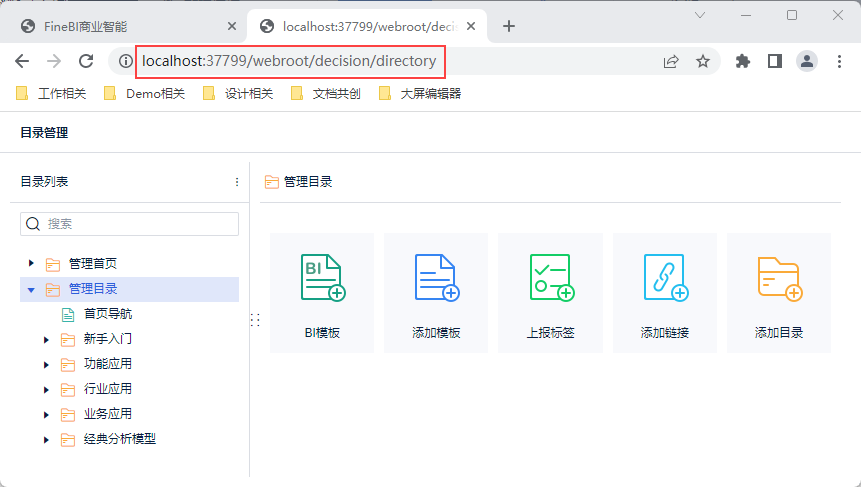Click the folder icon next to 经典分析模型
The width and height of the screenshot is (861, 487).
point(68,440)
